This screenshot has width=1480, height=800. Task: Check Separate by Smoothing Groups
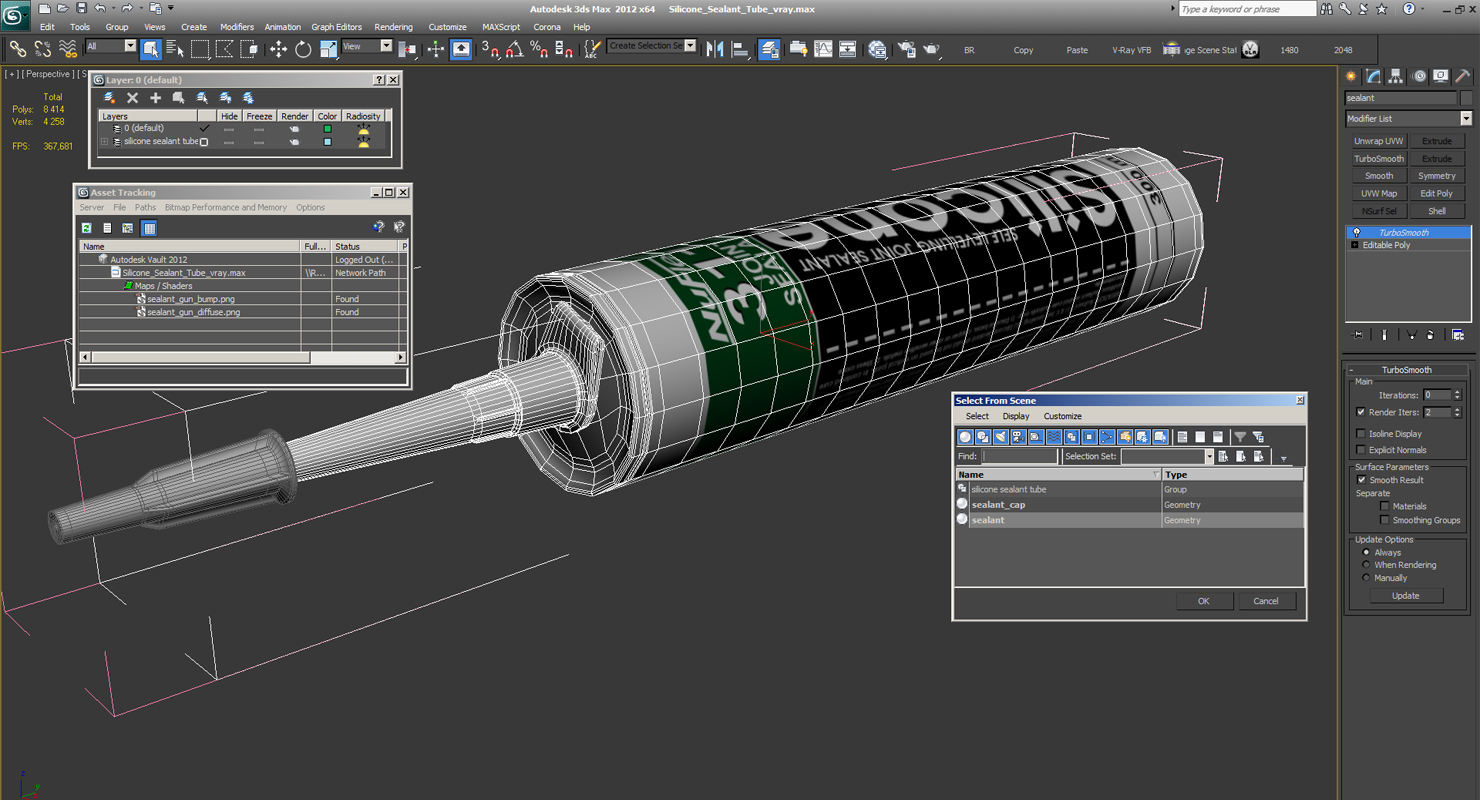(1384, 520)
